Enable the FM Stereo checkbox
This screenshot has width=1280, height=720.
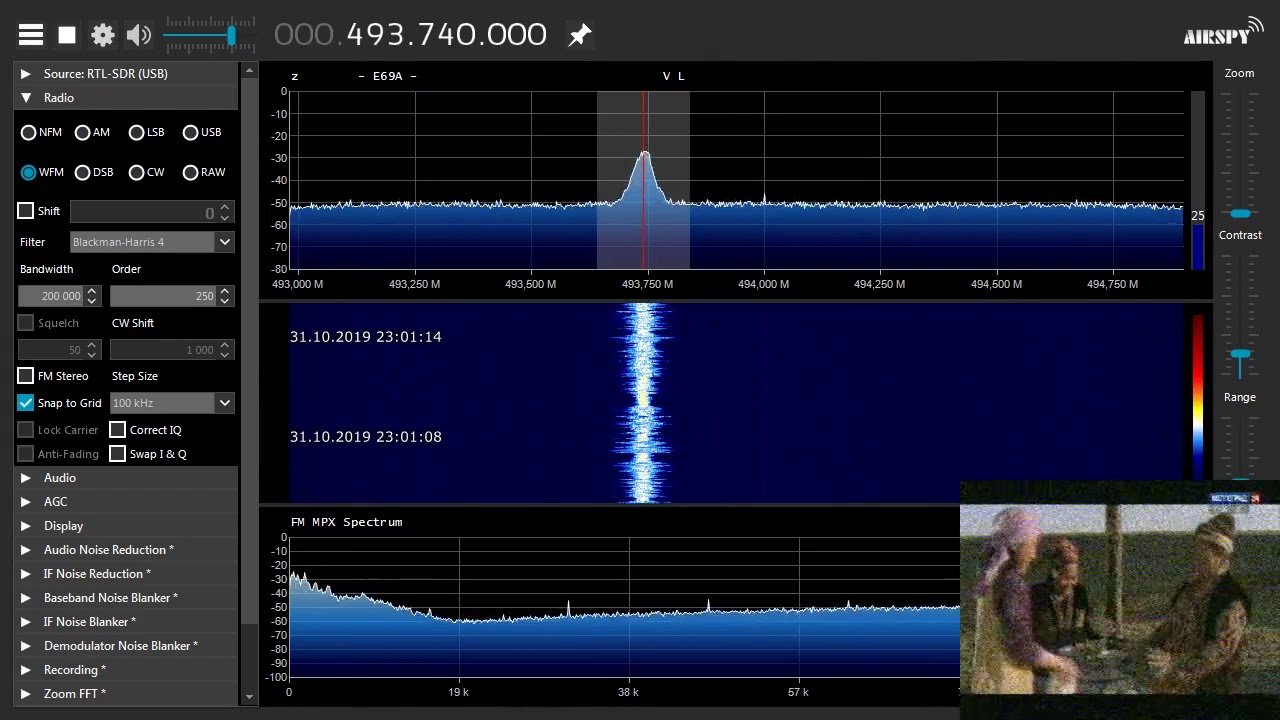26,376
